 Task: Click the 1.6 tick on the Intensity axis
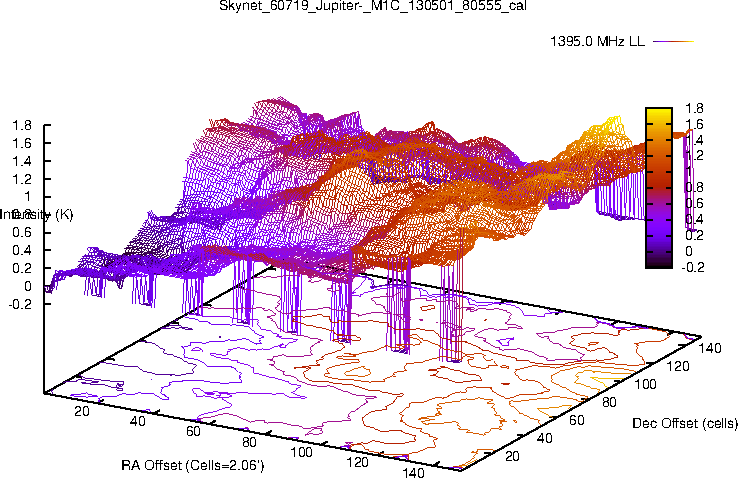click(22, 143)
